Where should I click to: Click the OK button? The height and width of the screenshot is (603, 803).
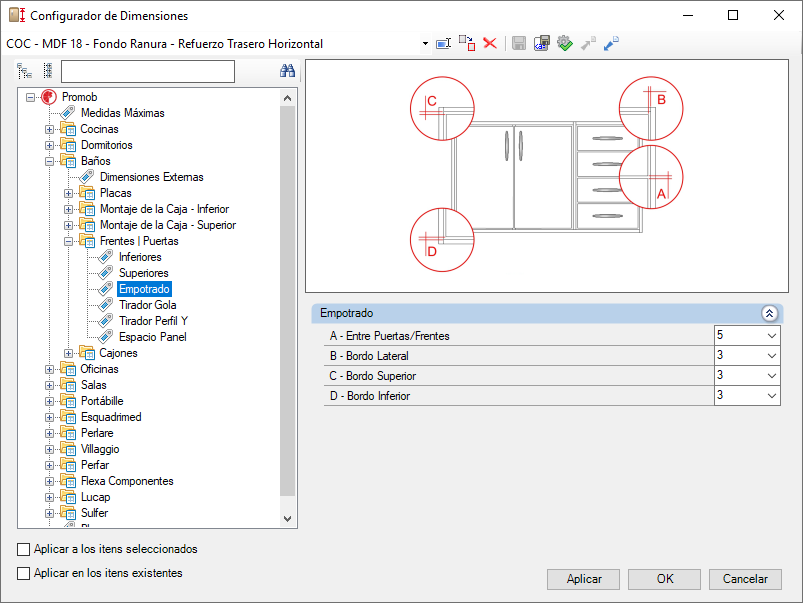tap(664, 579)
